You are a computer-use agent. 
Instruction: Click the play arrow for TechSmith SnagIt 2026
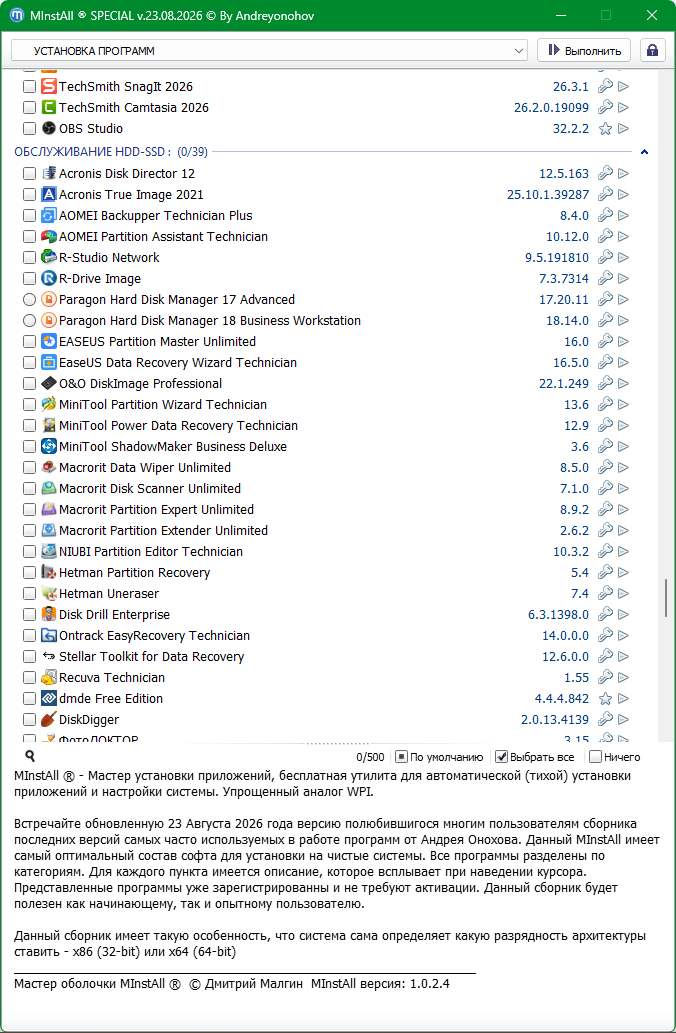[623, 86]
